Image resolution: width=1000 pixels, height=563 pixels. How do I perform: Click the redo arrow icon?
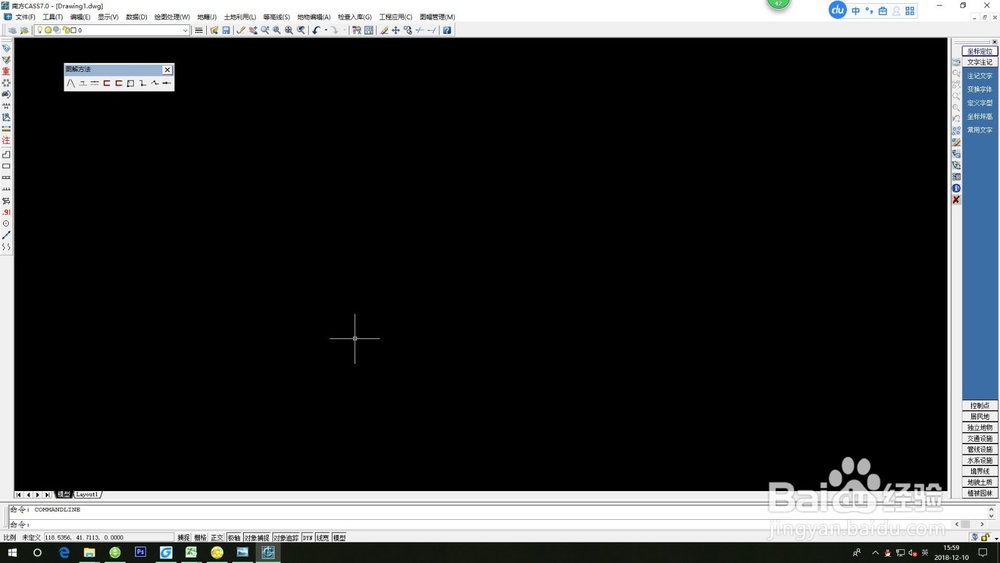pyautogui.click(x=334, y=30)
